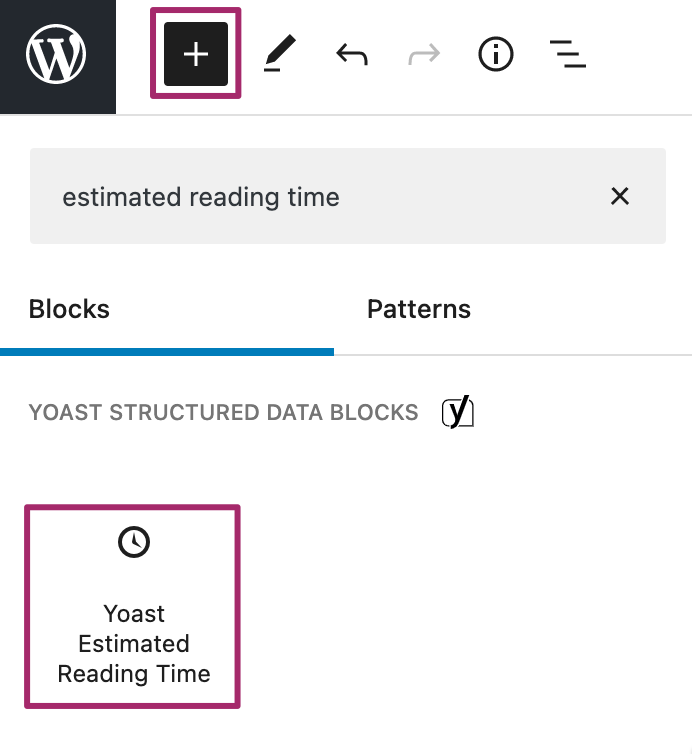Click the "Yoast Structured Data Blocks" heading
692x754 pixels.
click(223, 412)
